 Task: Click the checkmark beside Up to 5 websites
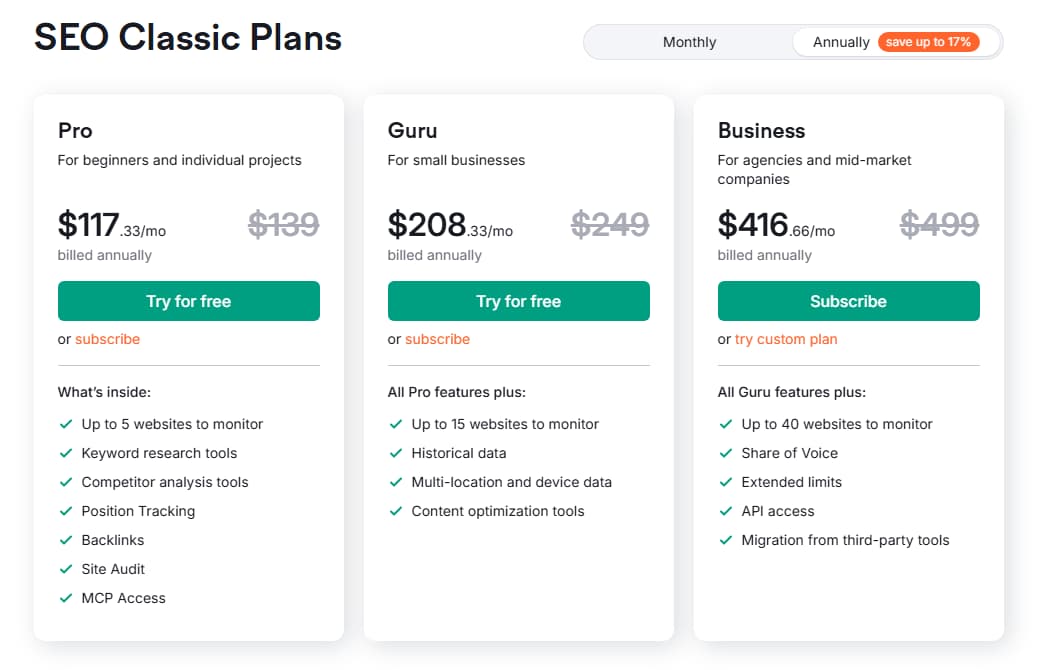65,424
